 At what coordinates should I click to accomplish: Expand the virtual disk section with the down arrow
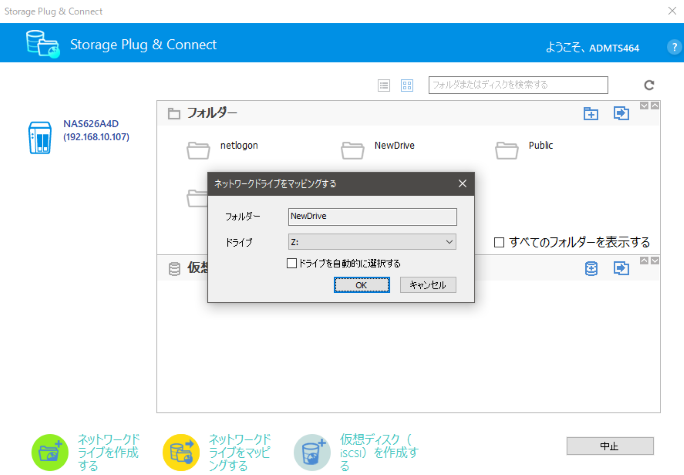pyautogui.click(x=655, y=260)
